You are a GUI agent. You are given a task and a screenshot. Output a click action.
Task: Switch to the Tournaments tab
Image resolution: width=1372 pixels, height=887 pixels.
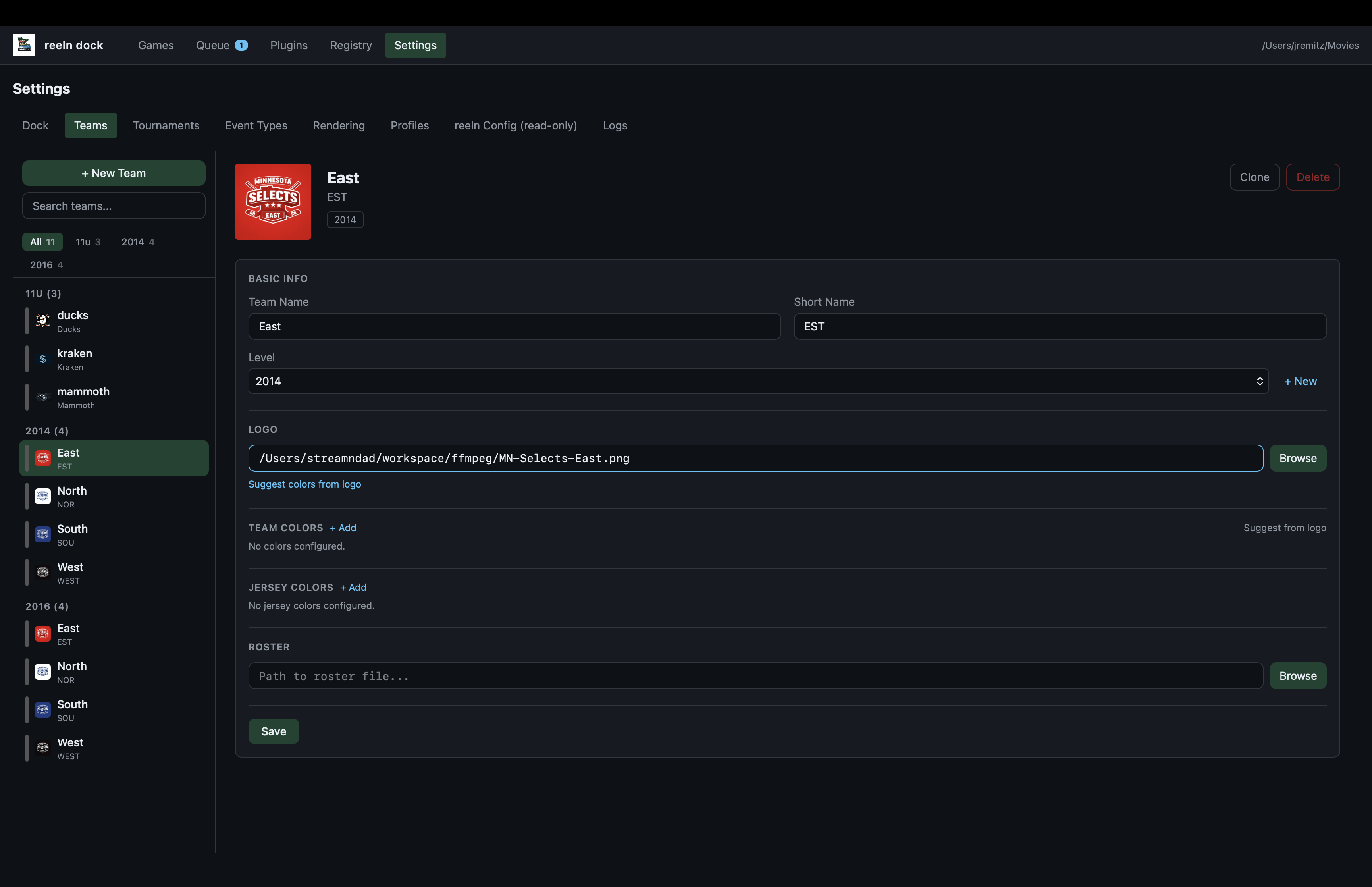(x=166, y=125)
